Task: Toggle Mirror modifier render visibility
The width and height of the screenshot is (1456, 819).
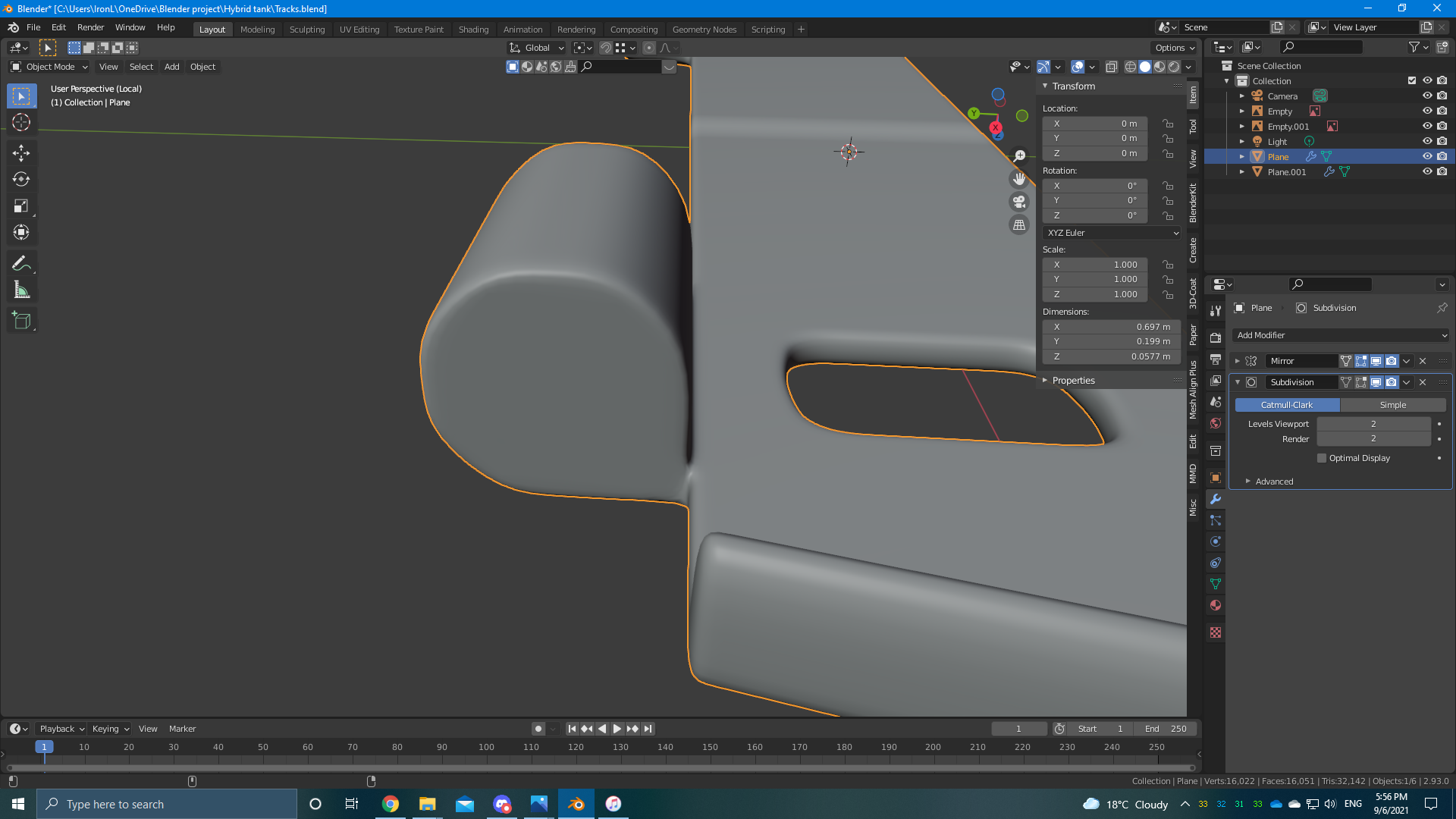Action: click(1392, 361)
